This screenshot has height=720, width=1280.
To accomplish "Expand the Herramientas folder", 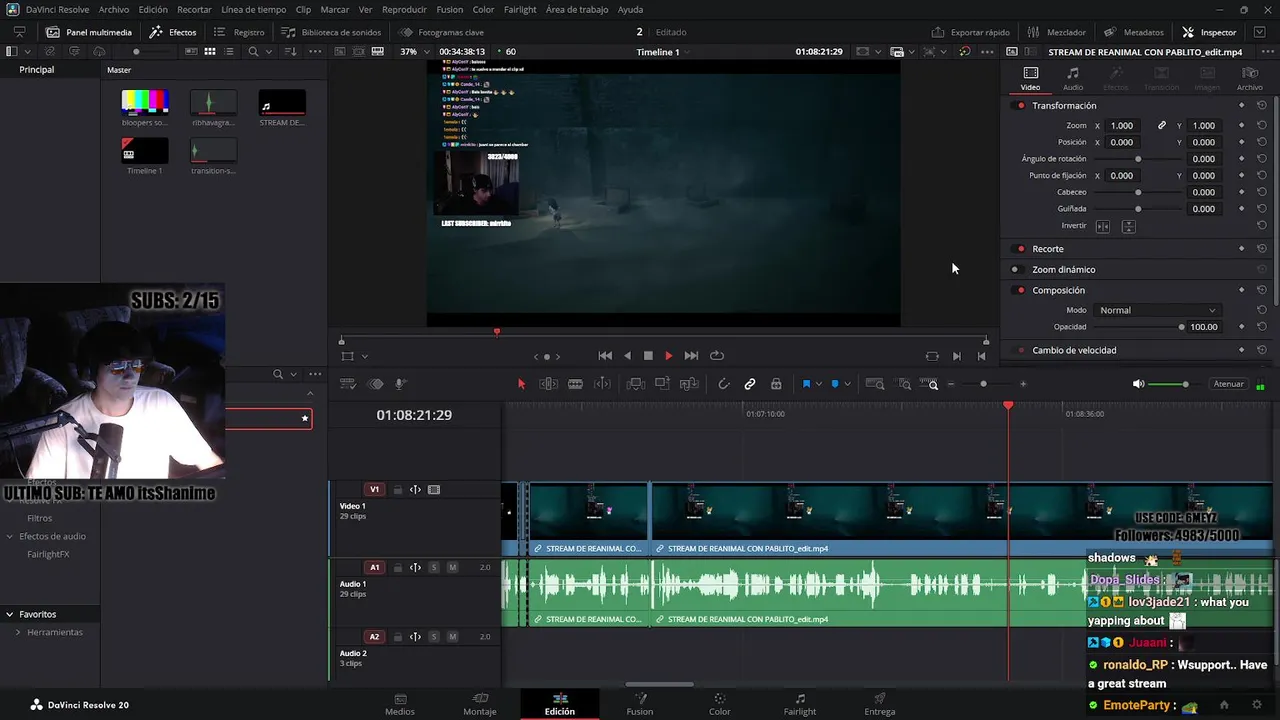I will coord(18,632).
